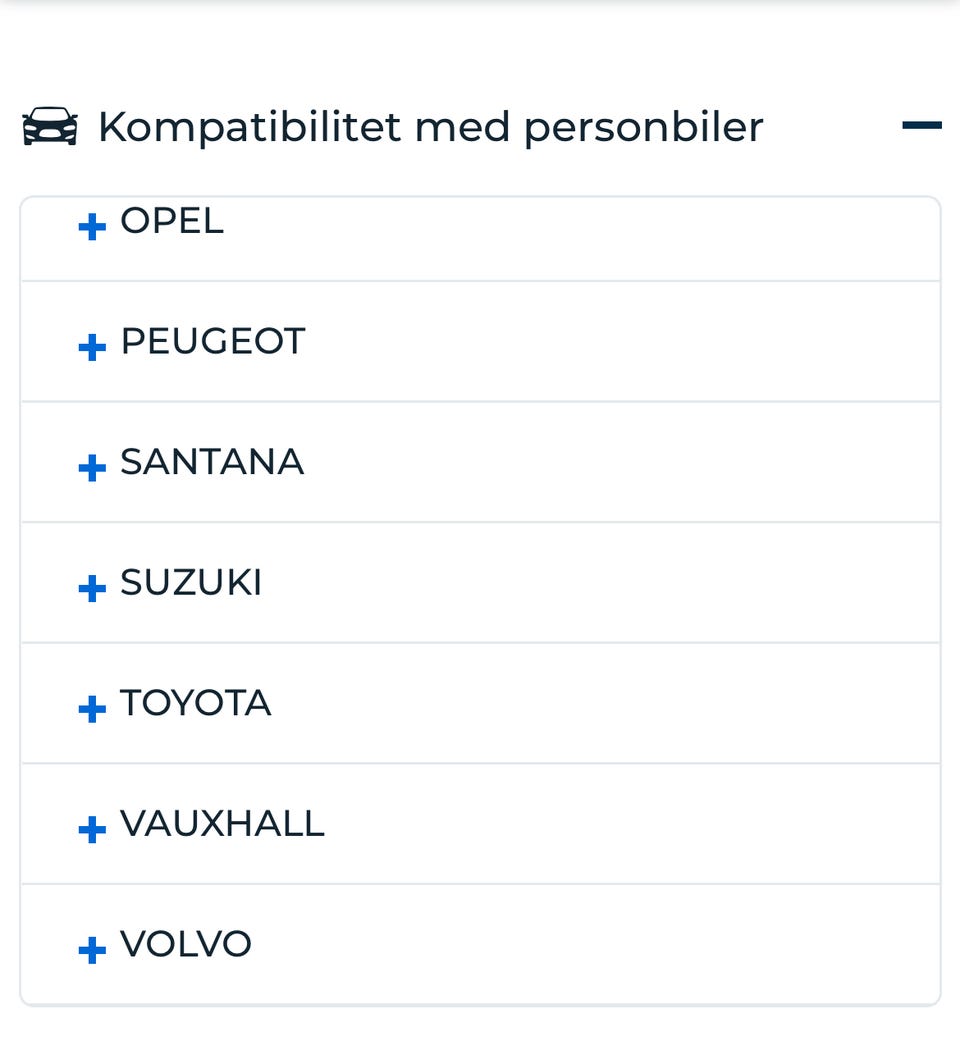Click the Kompatibilitet med personbiler heading
This screenshot has width=960, height=1050.
[430, 127]
